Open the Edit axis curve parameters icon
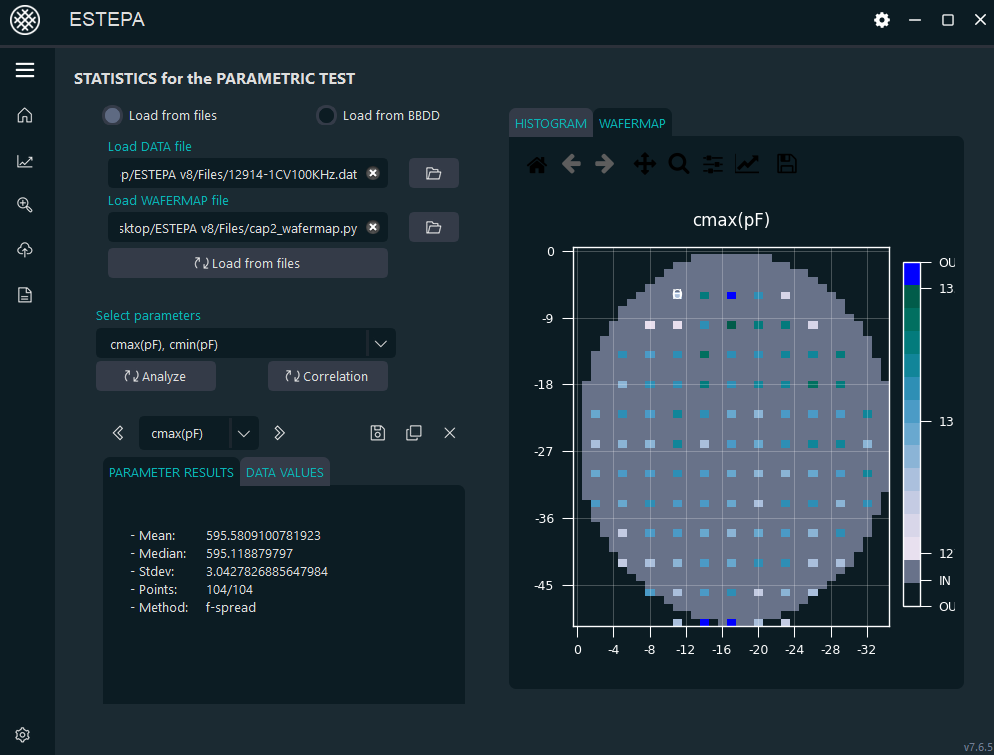 pos(747,165)
